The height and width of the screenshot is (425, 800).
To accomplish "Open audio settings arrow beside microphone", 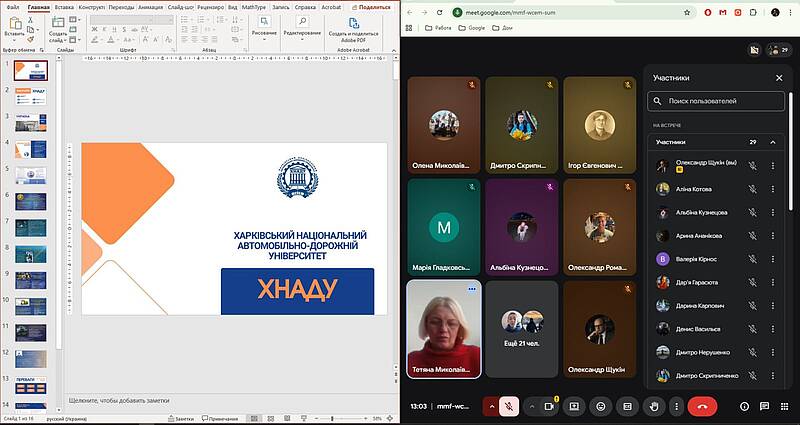I will pyautogui.click(x=491, y=406).
